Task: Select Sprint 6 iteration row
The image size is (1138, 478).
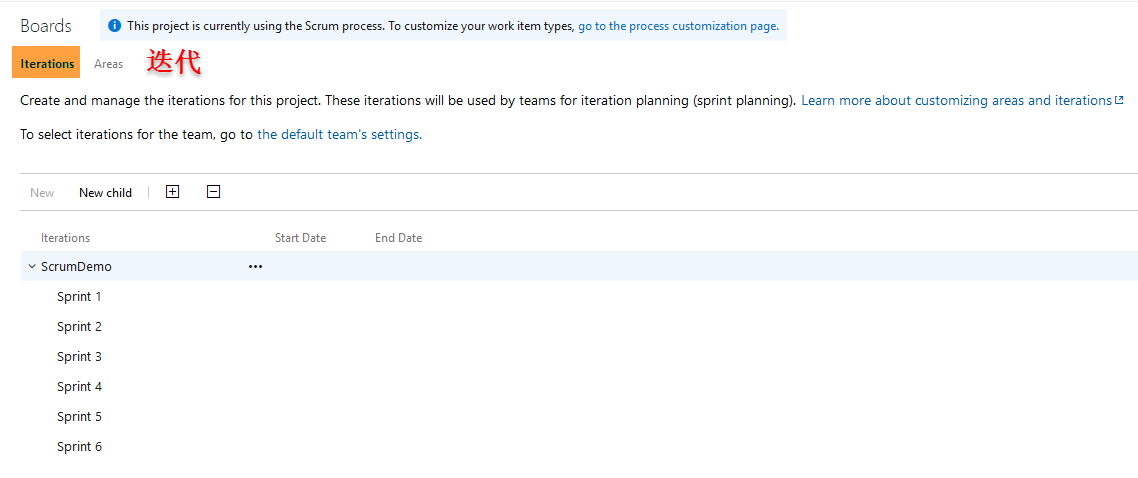Action: click(79, 447)
